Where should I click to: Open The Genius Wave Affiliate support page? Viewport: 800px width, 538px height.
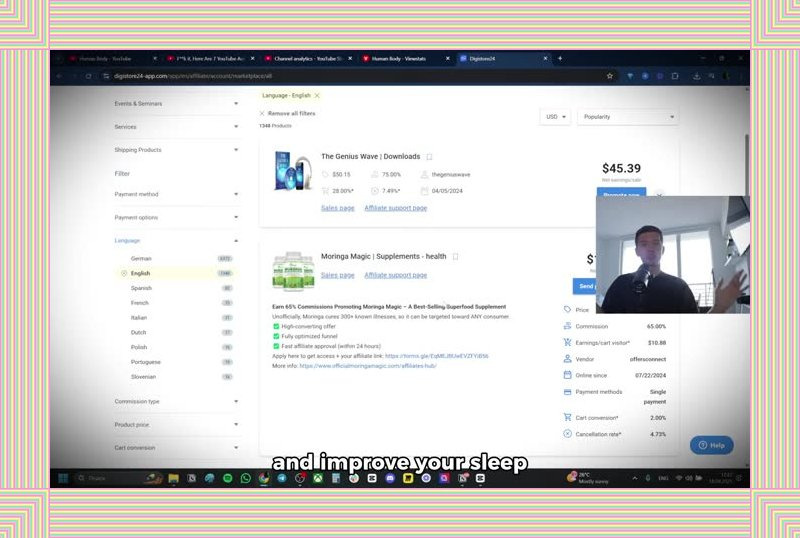coord(395,208)
